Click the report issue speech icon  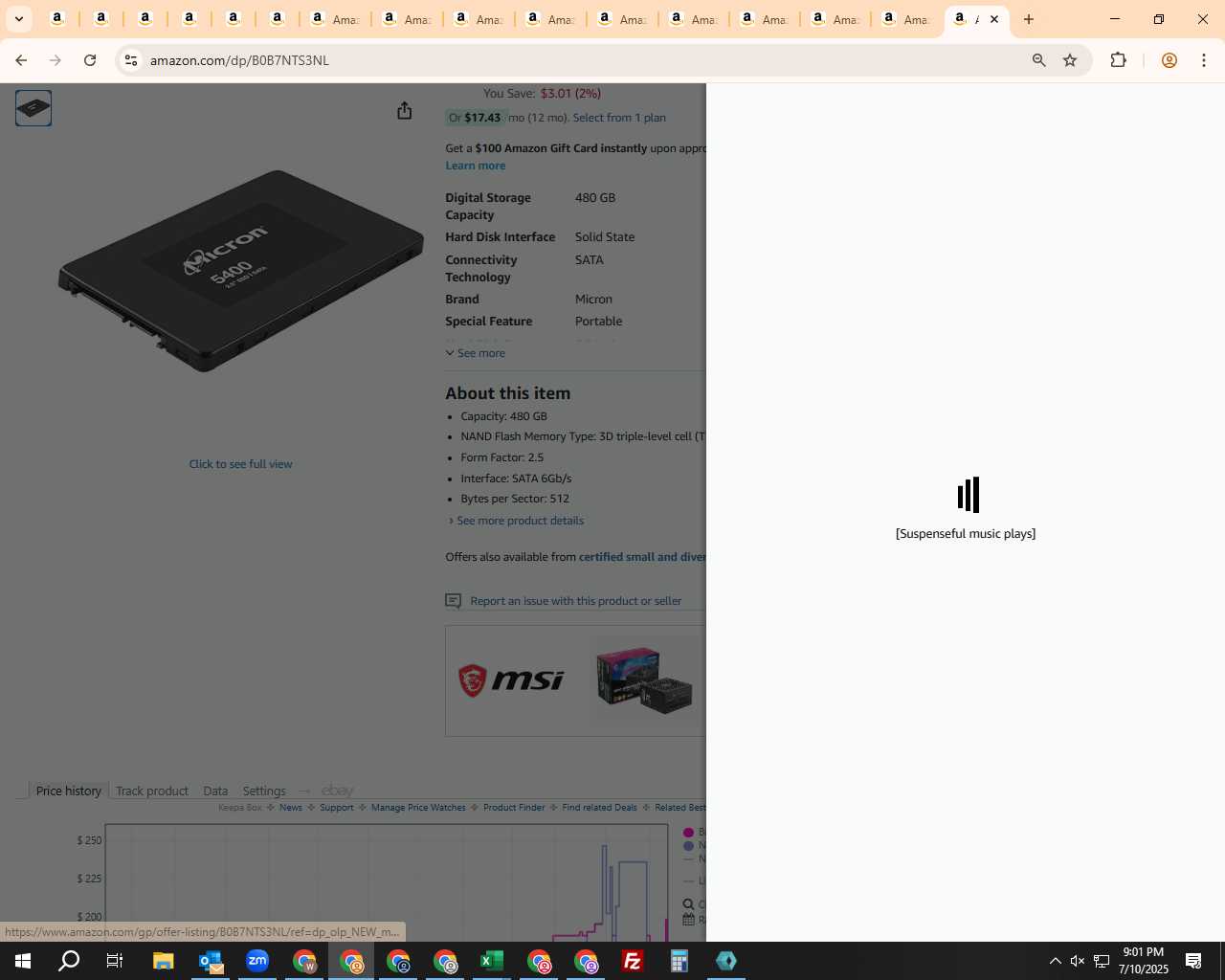coord(454,601)
